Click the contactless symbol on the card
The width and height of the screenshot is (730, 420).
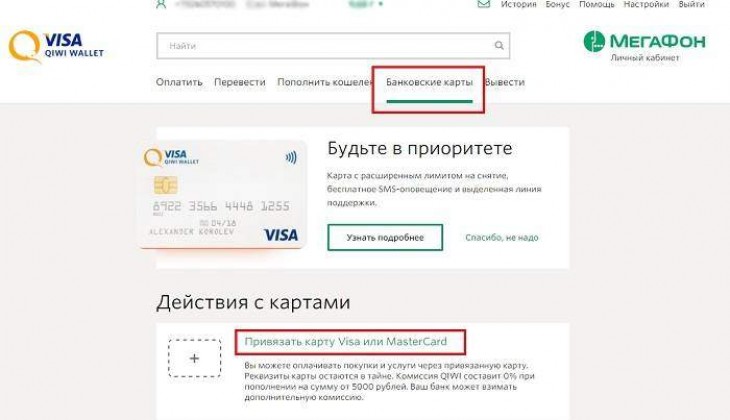pyautogui.click(x=291, y=157)
